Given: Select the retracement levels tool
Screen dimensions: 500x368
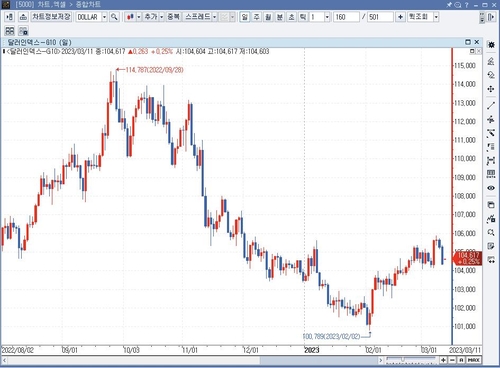Looking at the screenshot, I should point(491,147).
